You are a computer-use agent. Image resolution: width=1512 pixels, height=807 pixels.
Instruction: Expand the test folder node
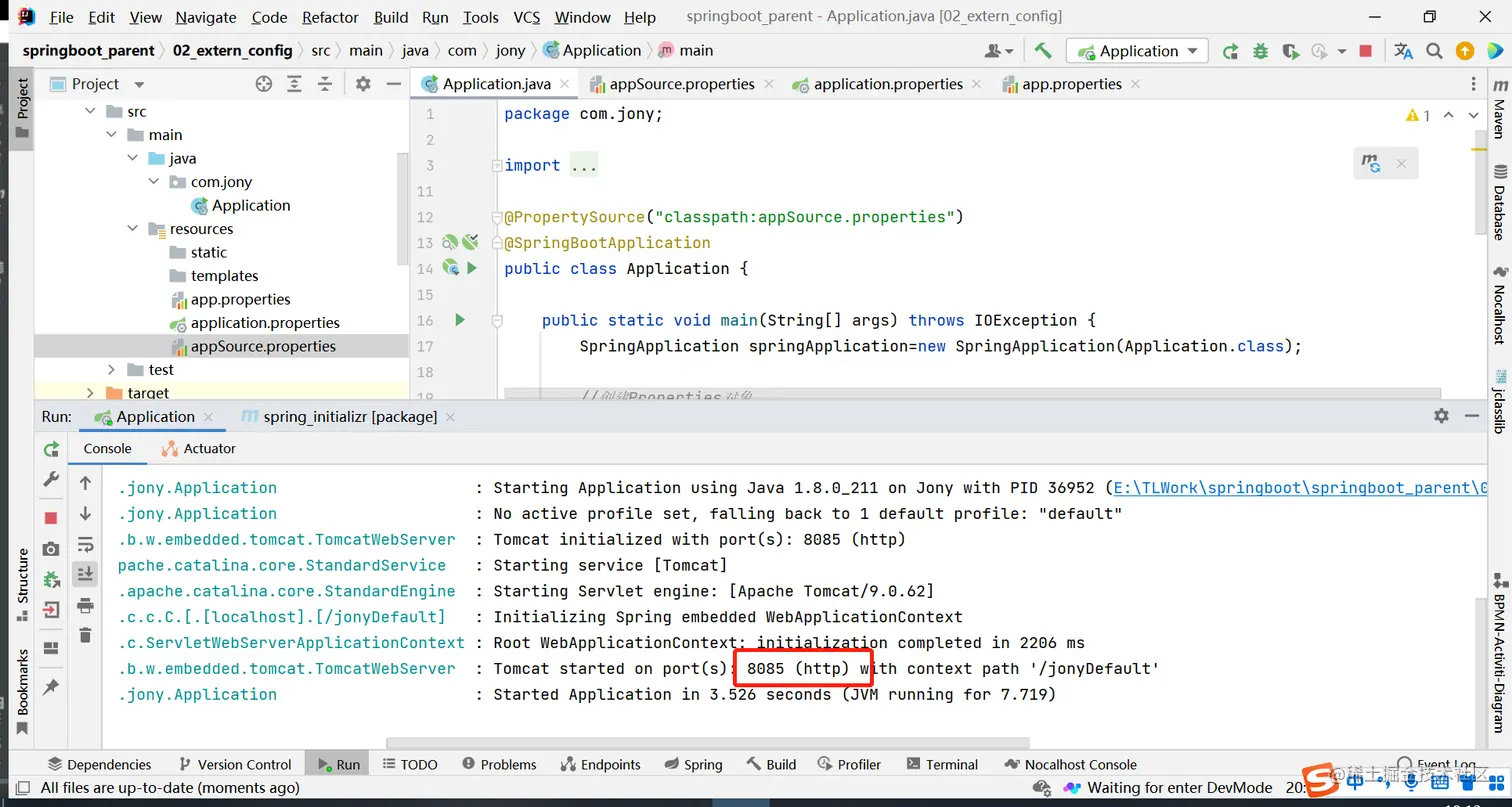coord(112,370)
